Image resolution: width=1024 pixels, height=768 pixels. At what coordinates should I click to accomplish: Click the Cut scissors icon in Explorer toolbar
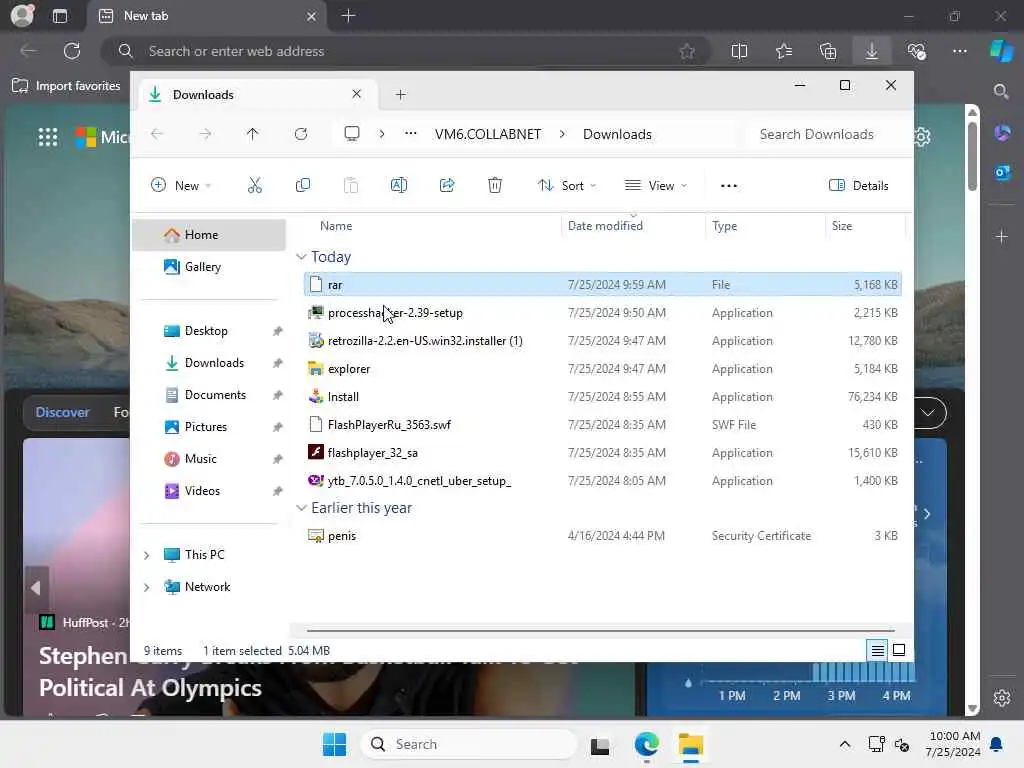[x=255, y=185]
